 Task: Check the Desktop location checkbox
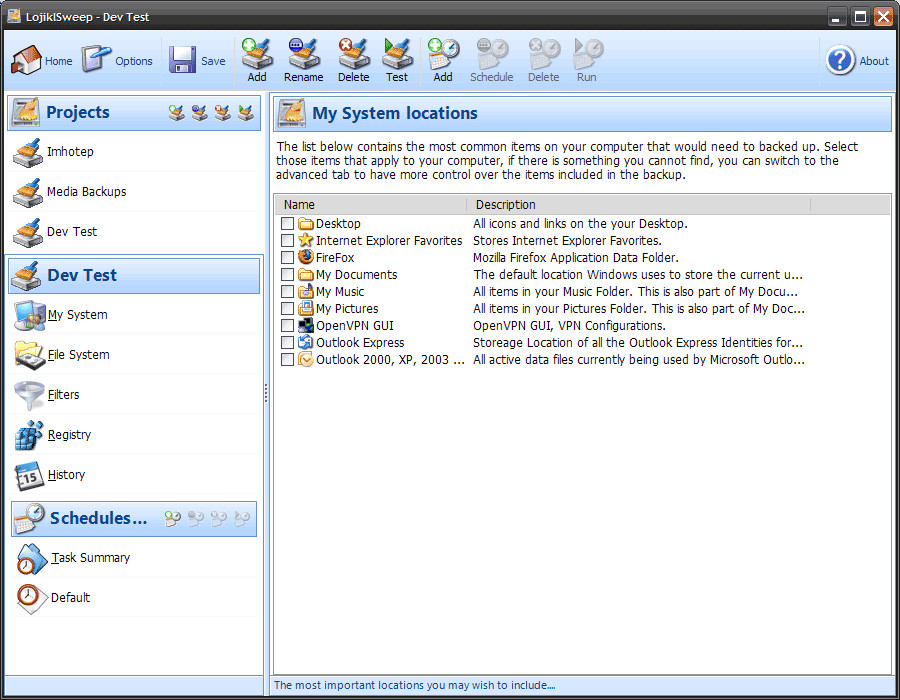pyautogui.click(x=288, y=223)
